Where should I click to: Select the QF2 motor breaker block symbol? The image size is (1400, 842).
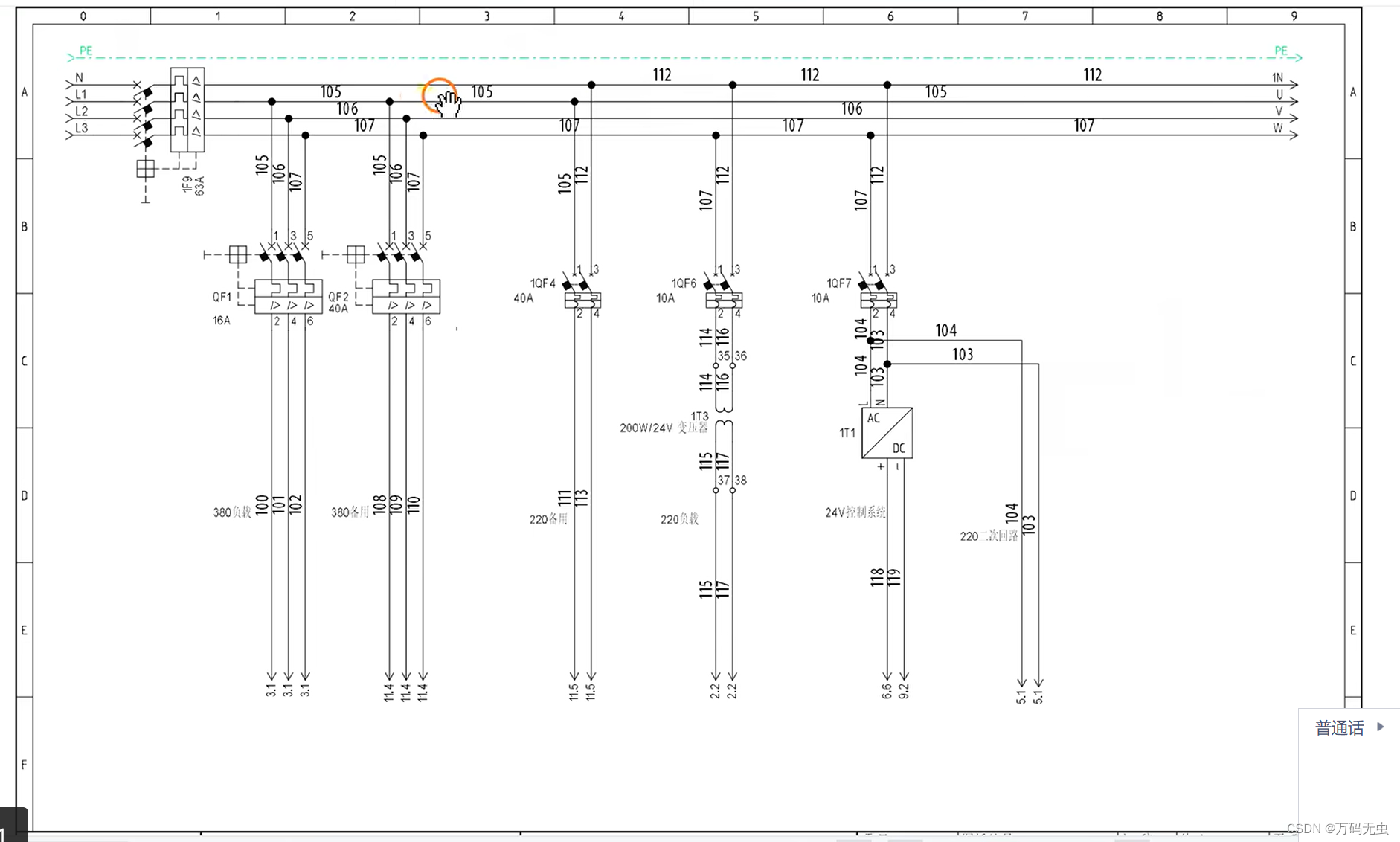[406, 296]
